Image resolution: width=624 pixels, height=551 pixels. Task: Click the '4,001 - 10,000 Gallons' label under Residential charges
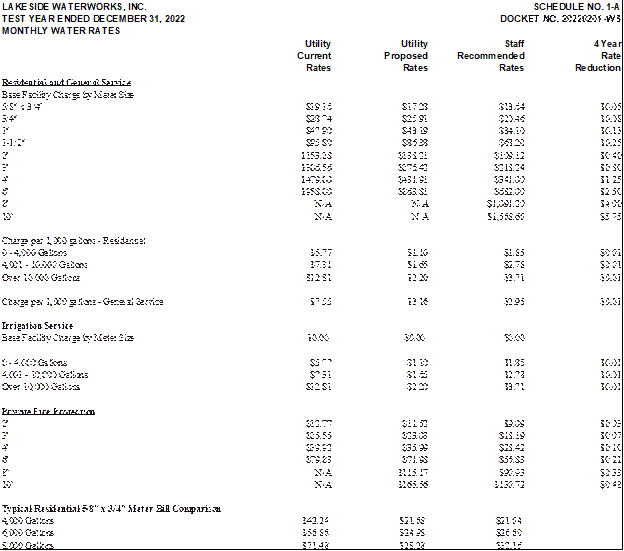point(45,265)
